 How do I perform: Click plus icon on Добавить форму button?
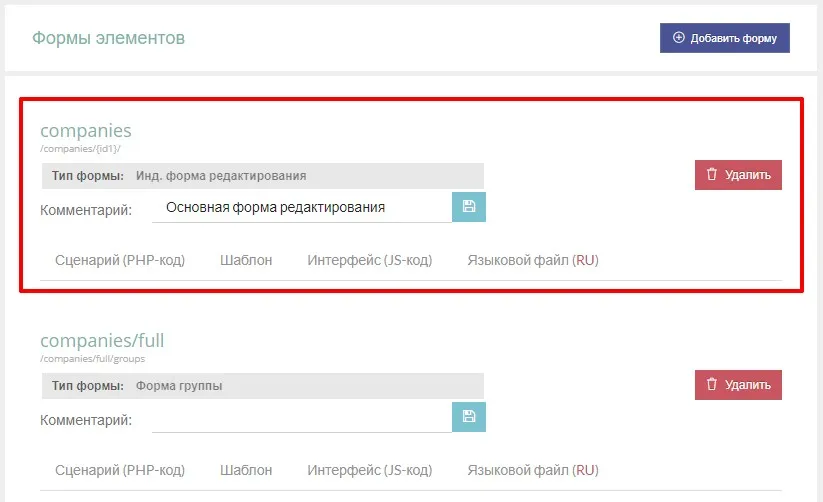[x=679, y=38]
